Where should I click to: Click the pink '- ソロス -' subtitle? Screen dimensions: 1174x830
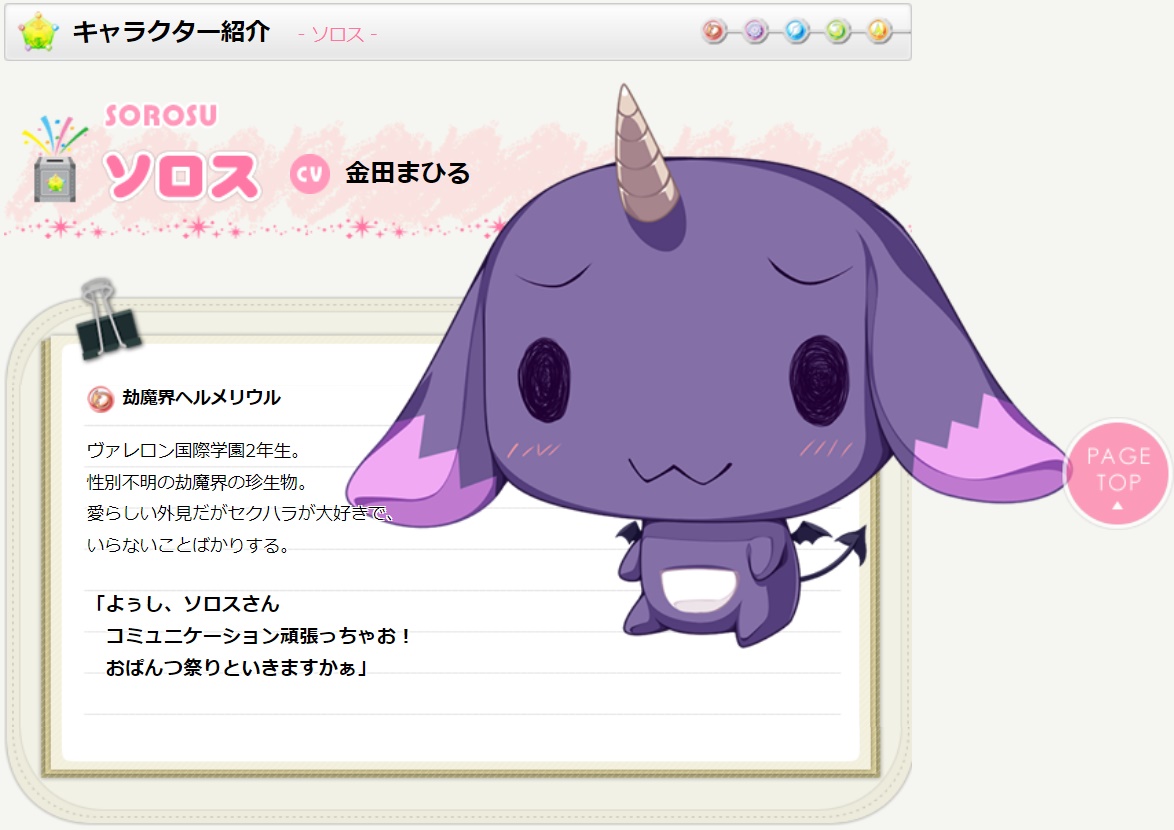tap(337, 34)
